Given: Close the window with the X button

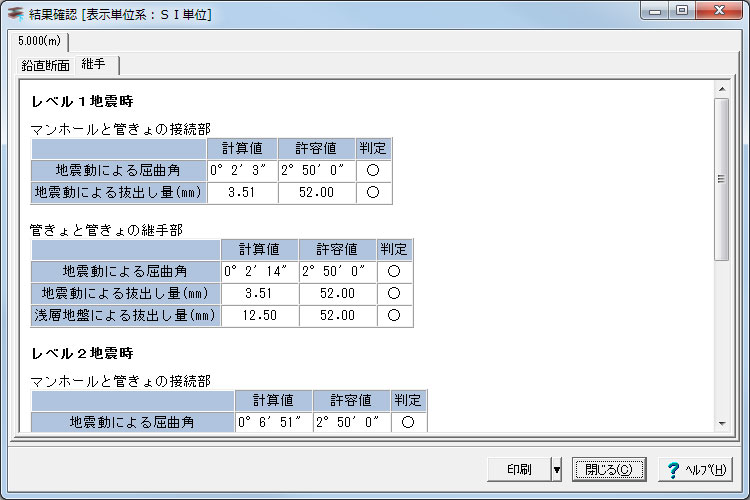Looking at the screenshot, I should point(719,11).
